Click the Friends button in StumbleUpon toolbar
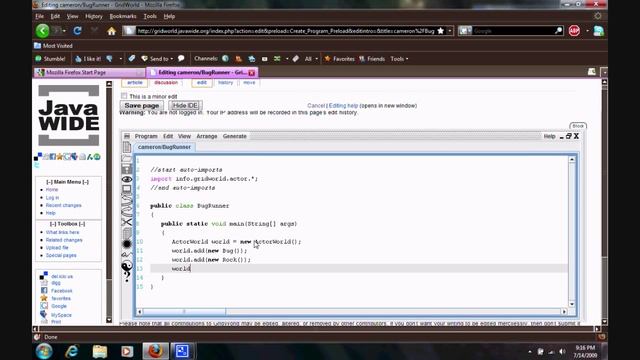The image size is (640, 360). (372, 59)
